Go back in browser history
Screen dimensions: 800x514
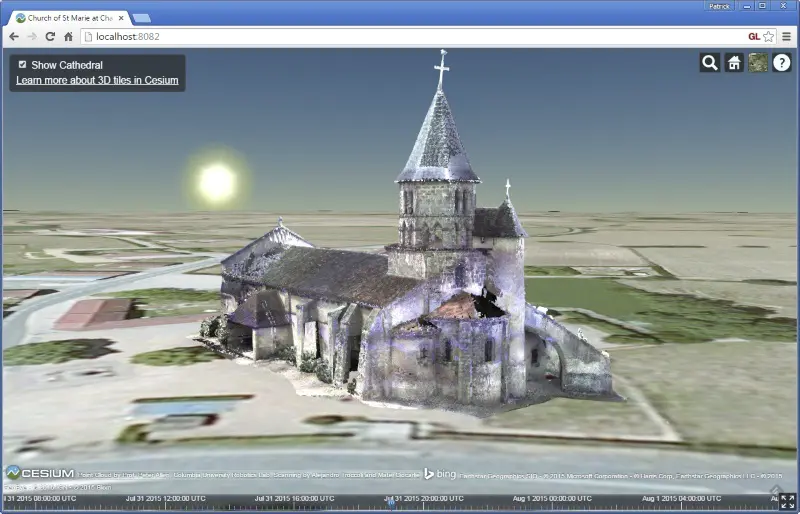pos(14,36)
